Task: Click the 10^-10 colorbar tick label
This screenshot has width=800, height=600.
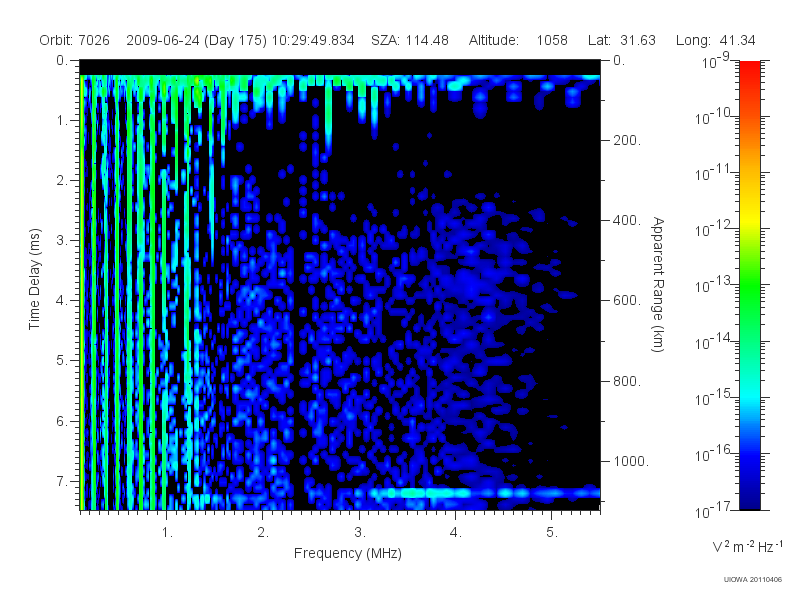Action: pos(713,117)
